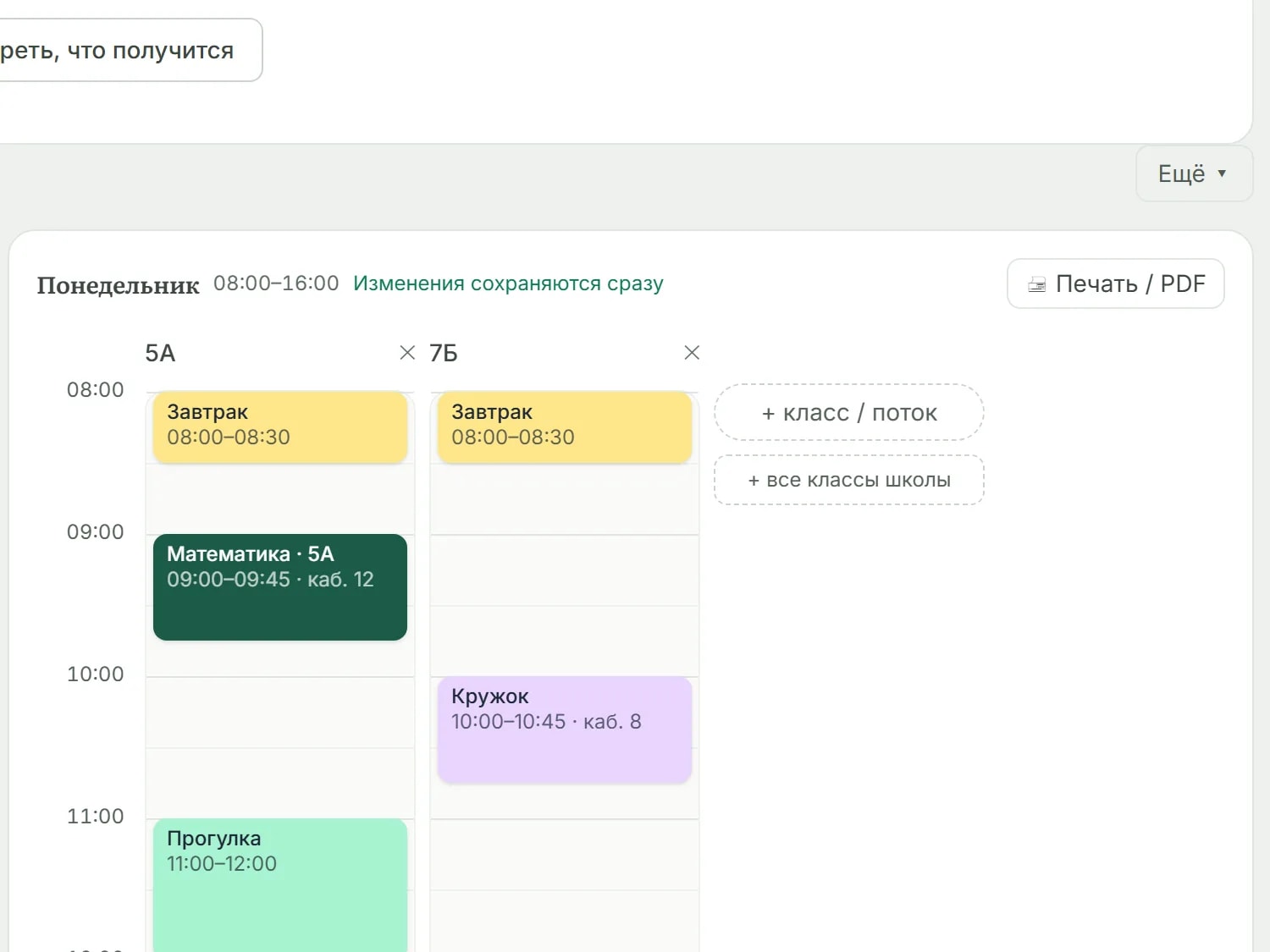
Task: Click the 10:00 time label
Action: pyautogui.click(x=96, y=674)
